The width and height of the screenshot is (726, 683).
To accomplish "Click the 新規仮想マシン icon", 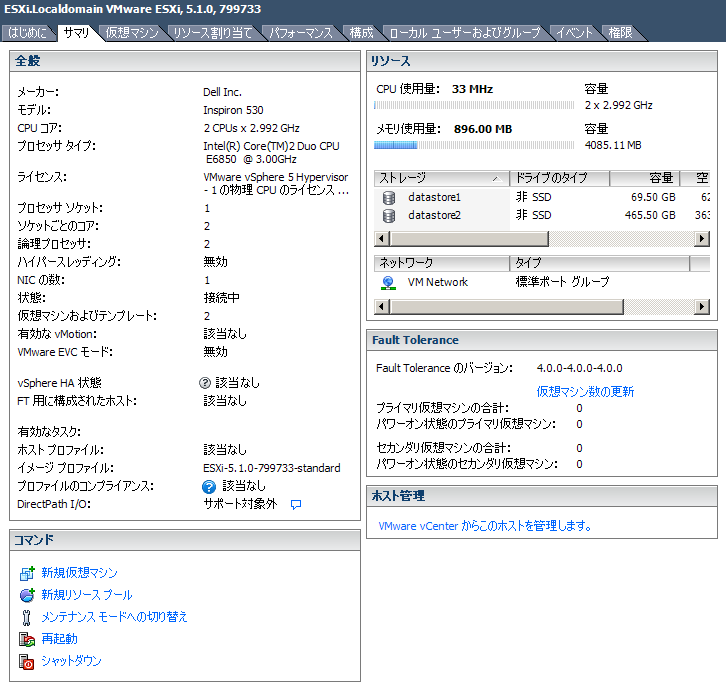I will click(x=27, y=573).
